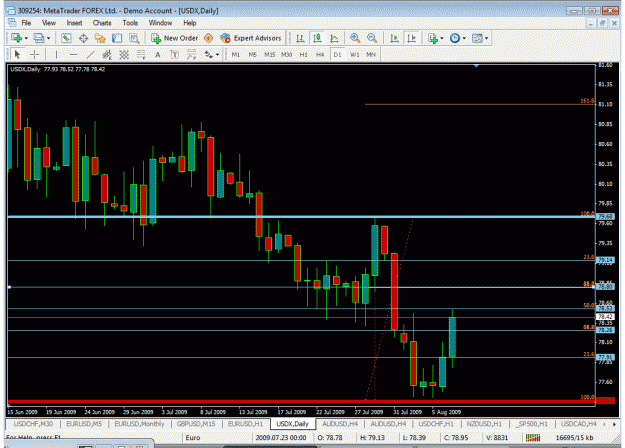The height and width of the screenshot is (448, 625).
Task: Switch timeframe to M30
Action: click(287, 55)
